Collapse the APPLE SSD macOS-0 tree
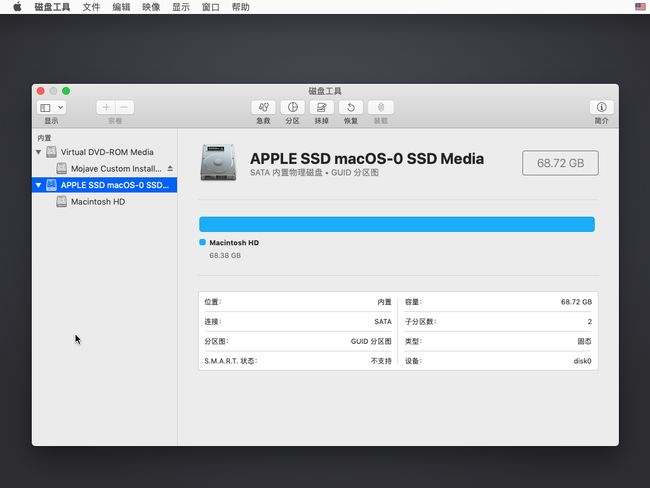The width and height of the screenshot is (650, 488). click(39, 185)
